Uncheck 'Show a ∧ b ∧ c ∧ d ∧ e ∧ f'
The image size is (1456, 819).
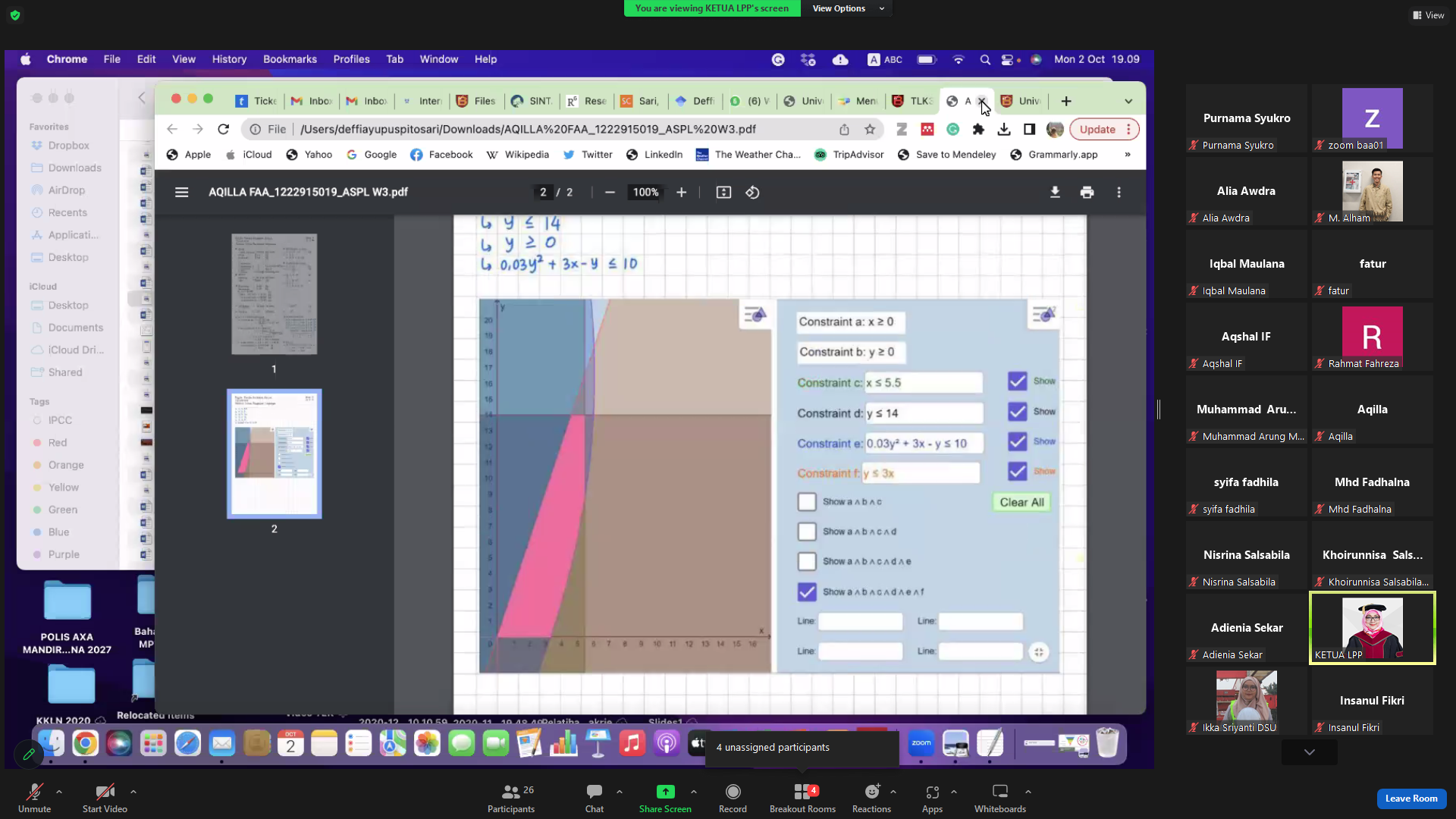807,591
